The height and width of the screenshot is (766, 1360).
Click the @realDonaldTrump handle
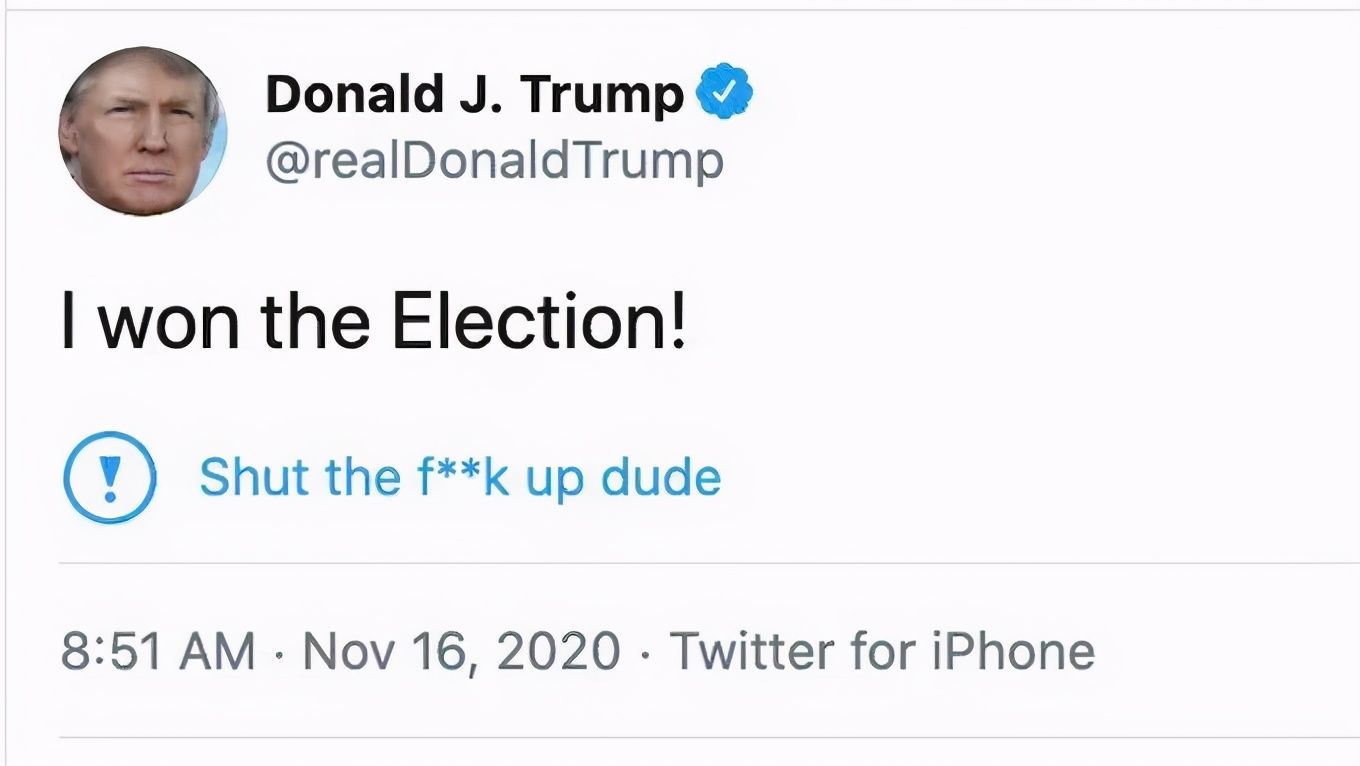(494, 161)
